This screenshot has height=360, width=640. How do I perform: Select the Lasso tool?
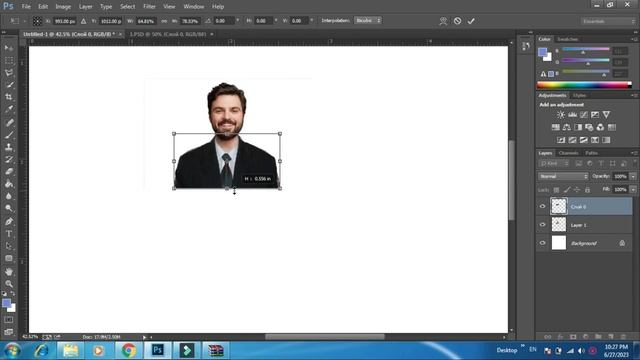point(9,73)
